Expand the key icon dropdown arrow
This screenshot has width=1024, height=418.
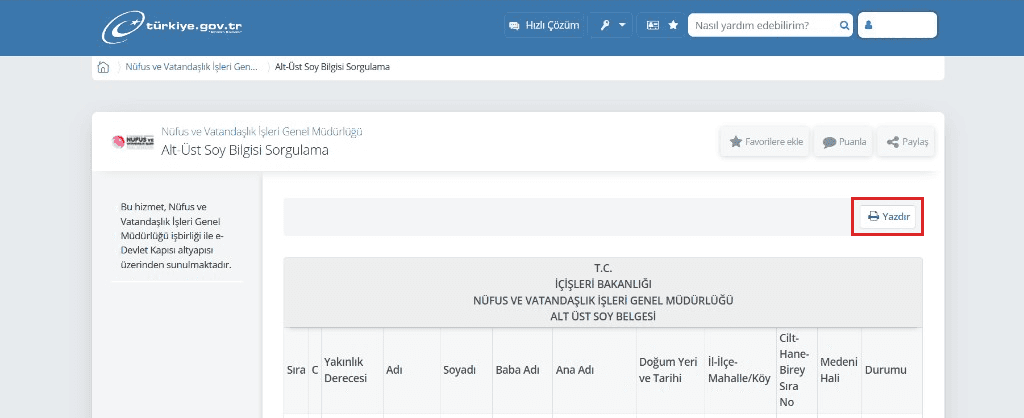click(622, 25)
